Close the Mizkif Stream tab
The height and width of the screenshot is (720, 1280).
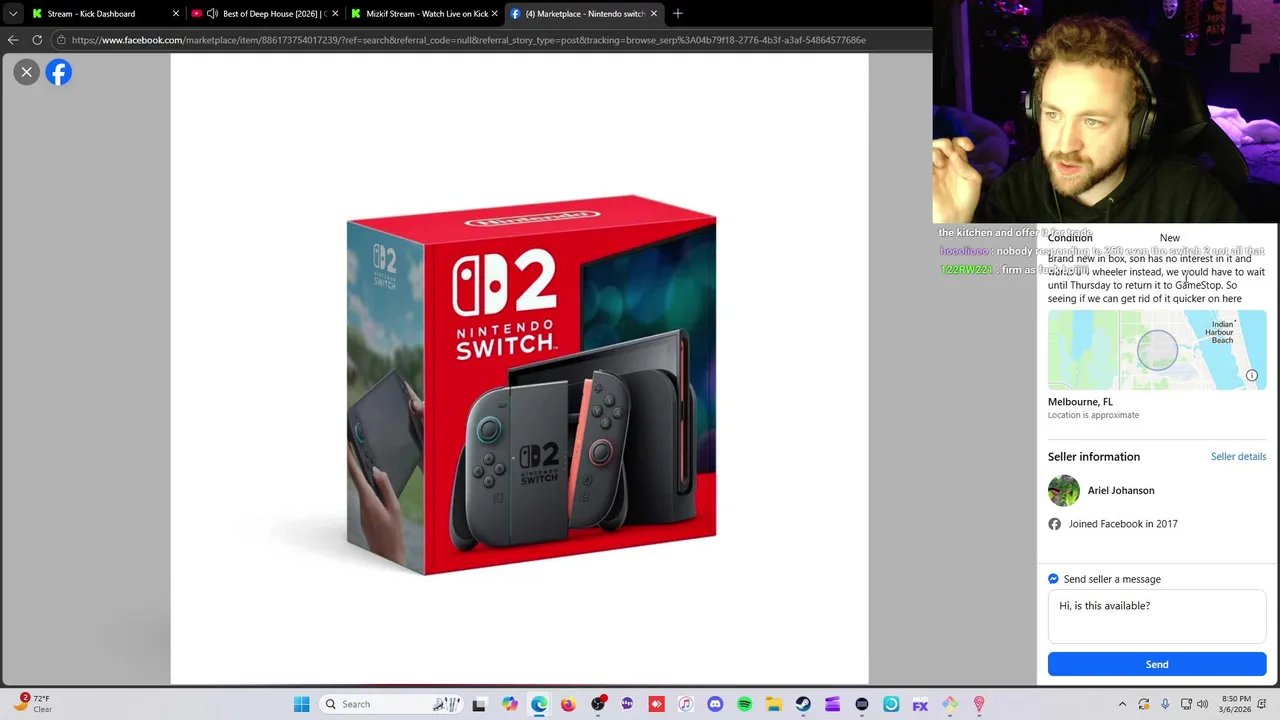click(494, 14)
